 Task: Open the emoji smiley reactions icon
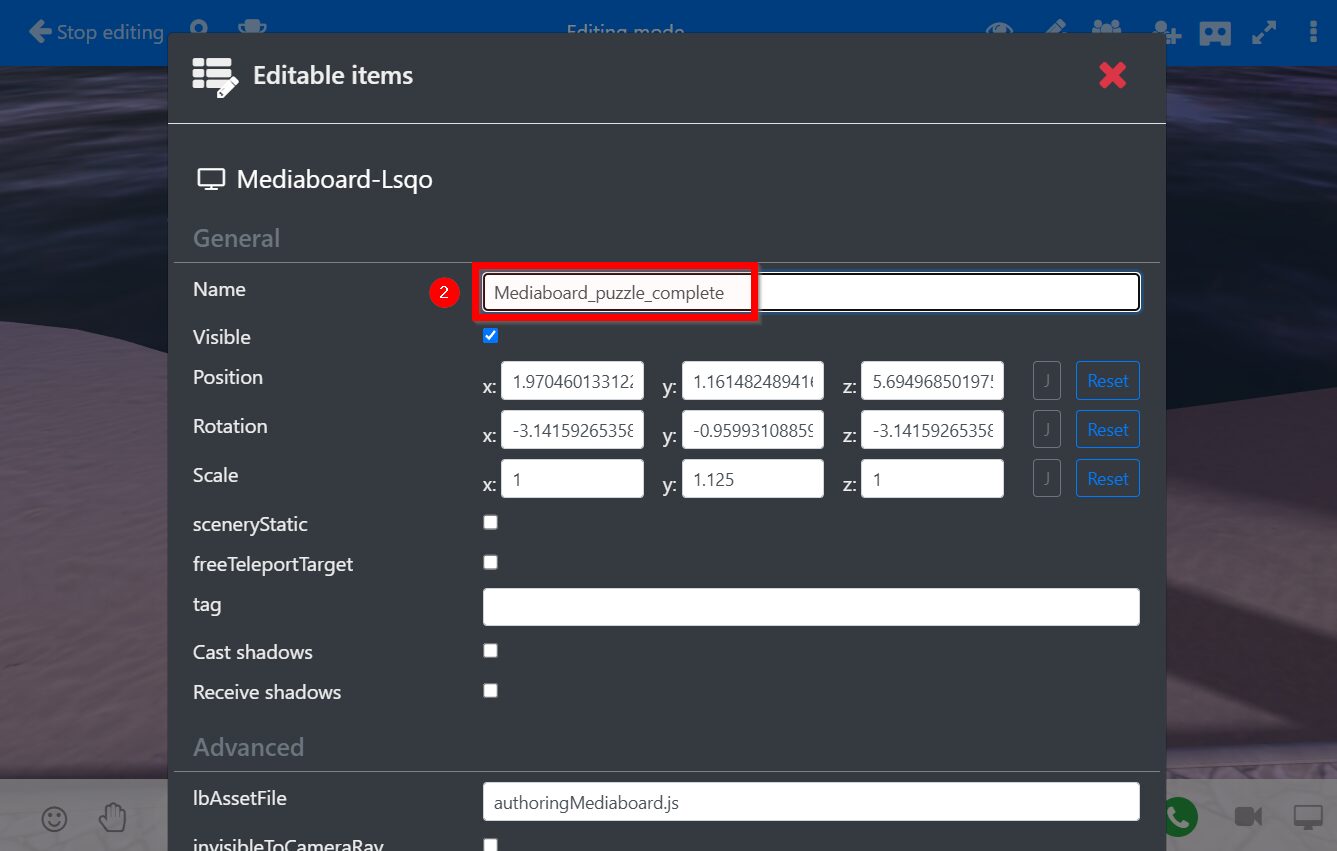(54, 818)
